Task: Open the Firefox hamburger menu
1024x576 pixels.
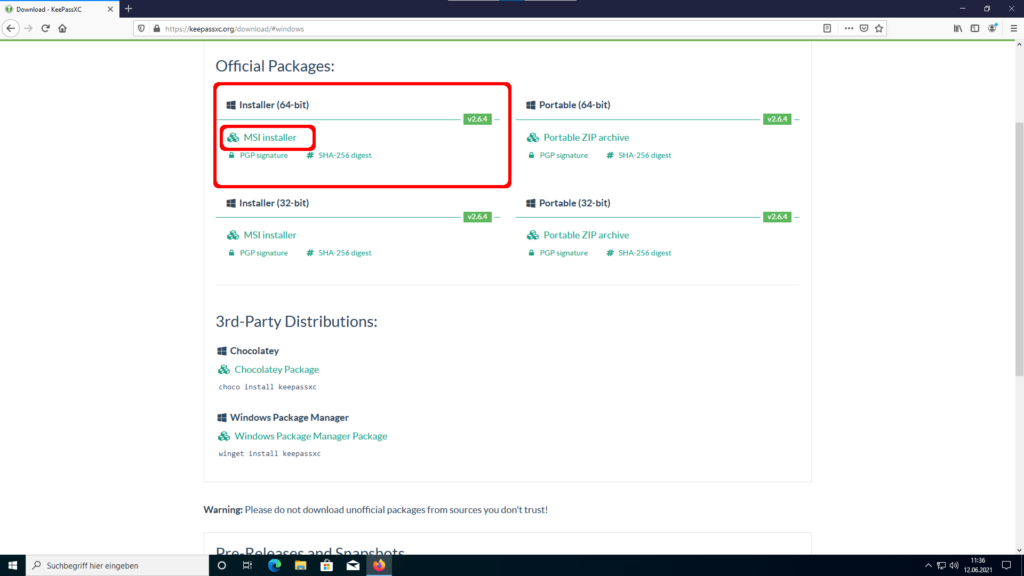Action: click(1014, 29)
